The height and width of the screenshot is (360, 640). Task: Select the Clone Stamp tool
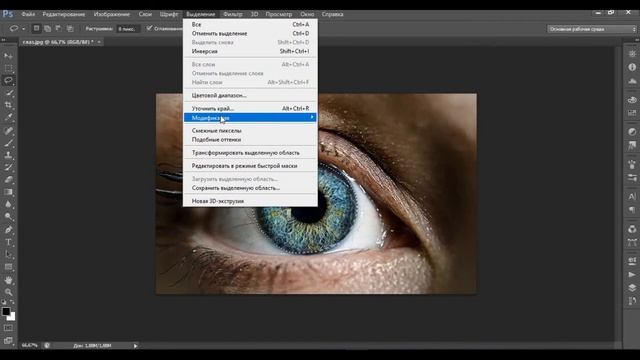pos(8,155)
